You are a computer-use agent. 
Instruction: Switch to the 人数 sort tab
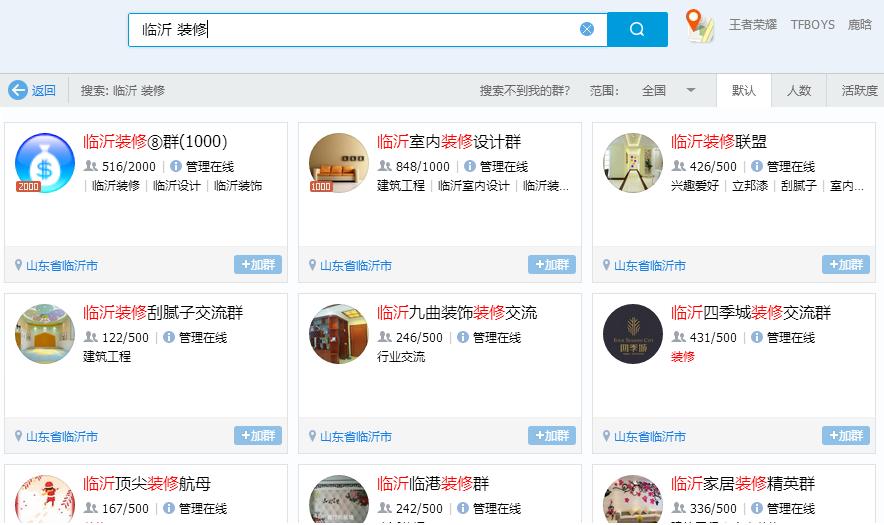click(799, 90)
